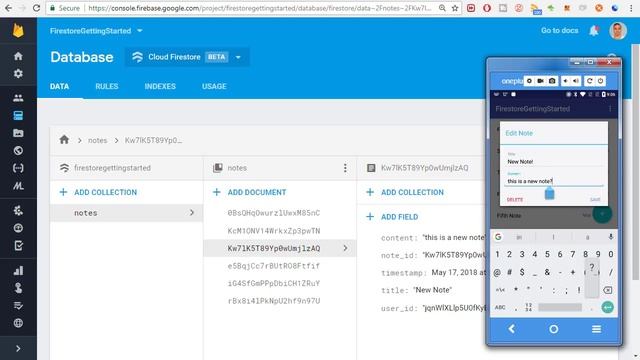This screenshot has width=640, height=360.
Task: Click home icon in Firestore breadcrumb
Action: pos(64,140)
